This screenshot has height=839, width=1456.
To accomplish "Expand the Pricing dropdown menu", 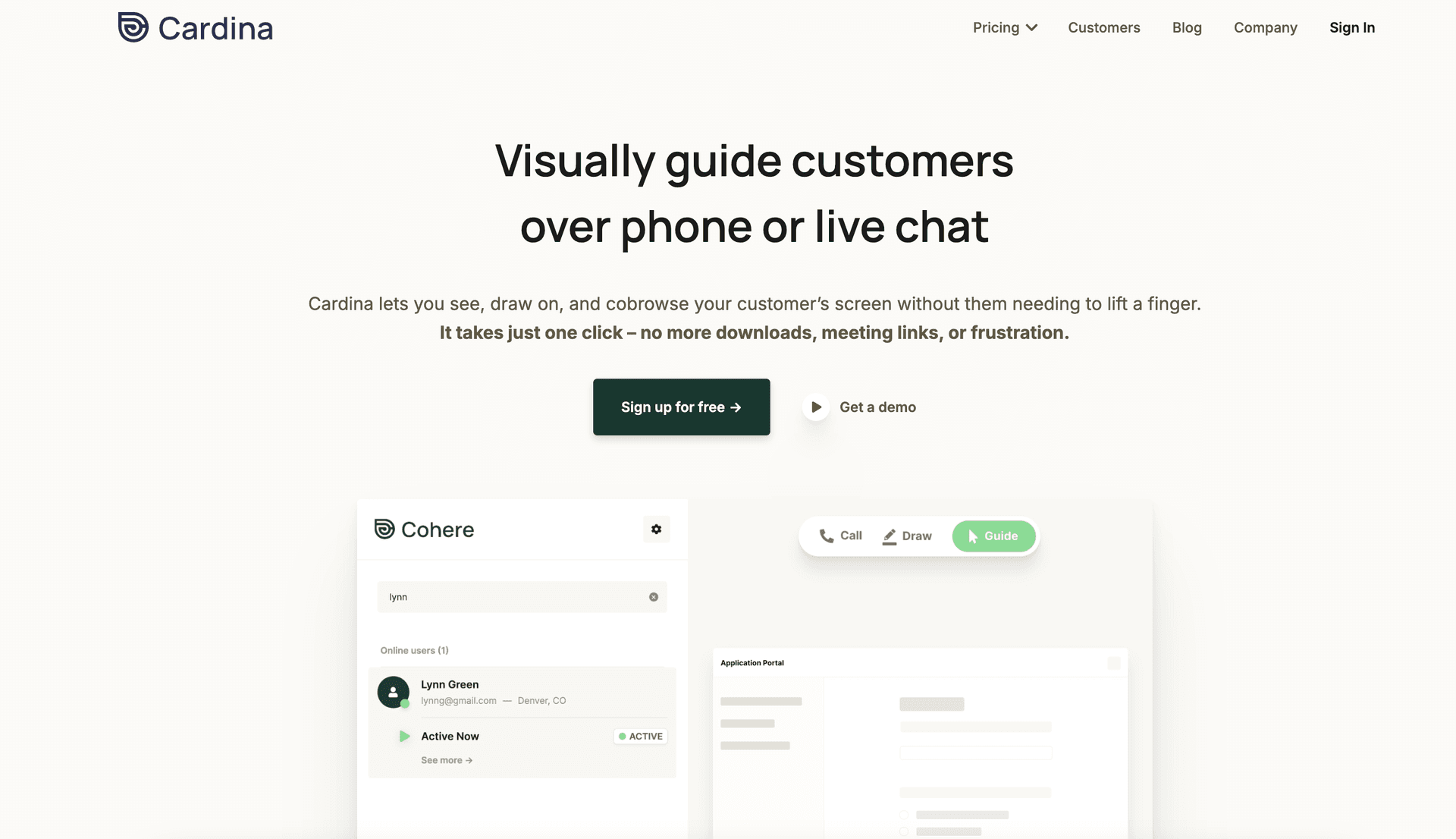I will pos(1004,27).
